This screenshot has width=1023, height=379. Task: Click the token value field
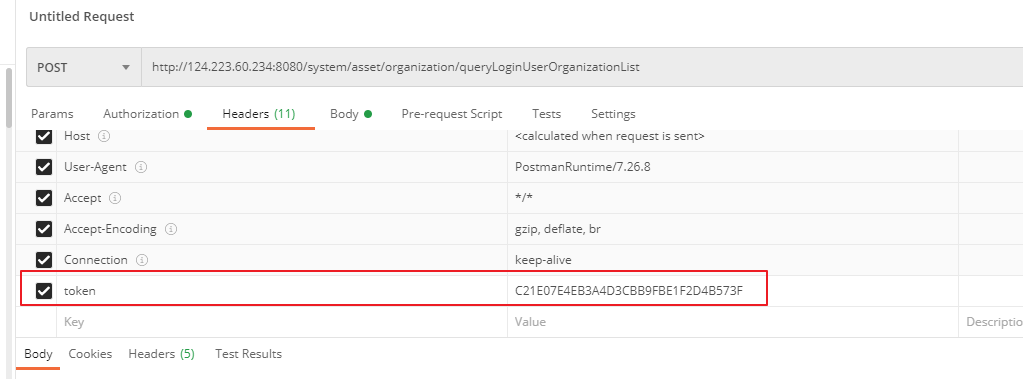point(733,291)
